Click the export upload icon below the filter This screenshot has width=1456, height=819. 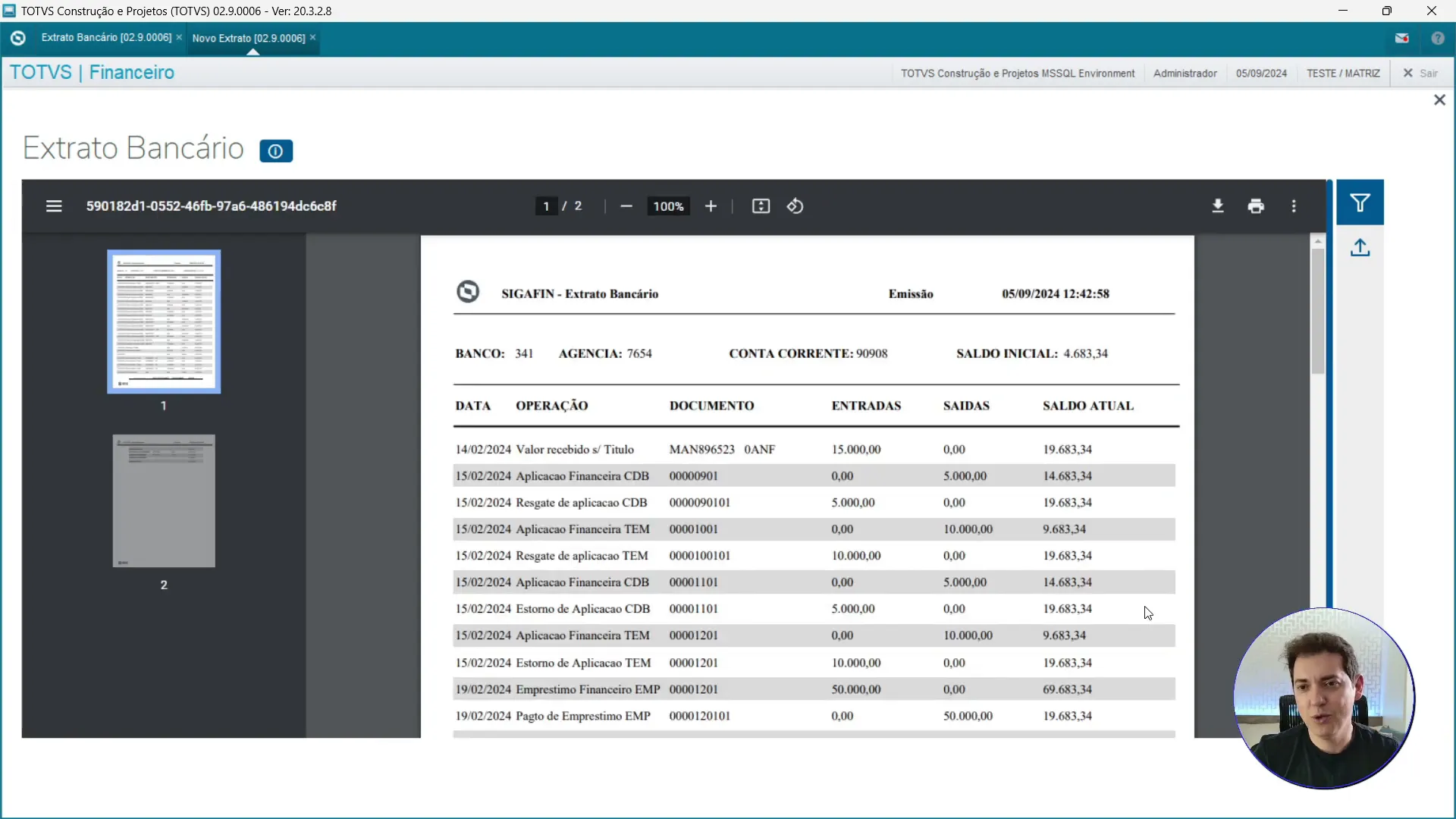point(1360,248)
